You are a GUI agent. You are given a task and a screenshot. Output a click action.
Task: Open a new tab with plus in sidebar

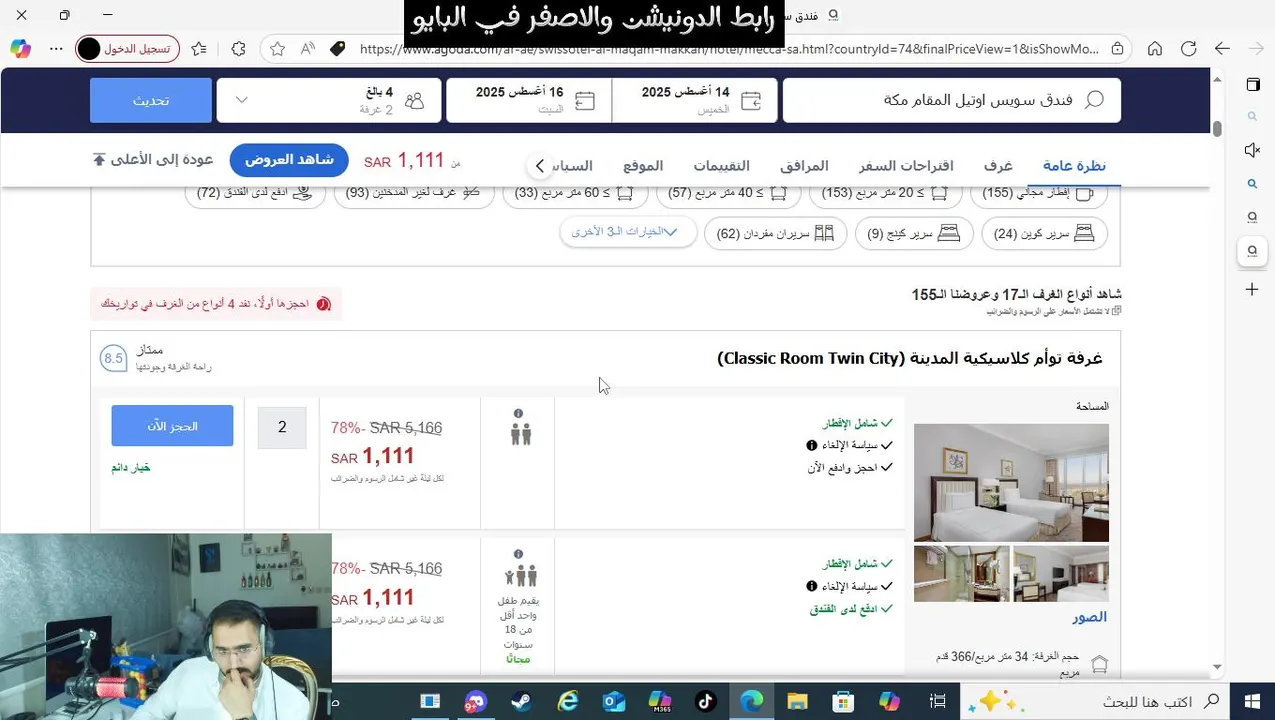[1252, 289]
